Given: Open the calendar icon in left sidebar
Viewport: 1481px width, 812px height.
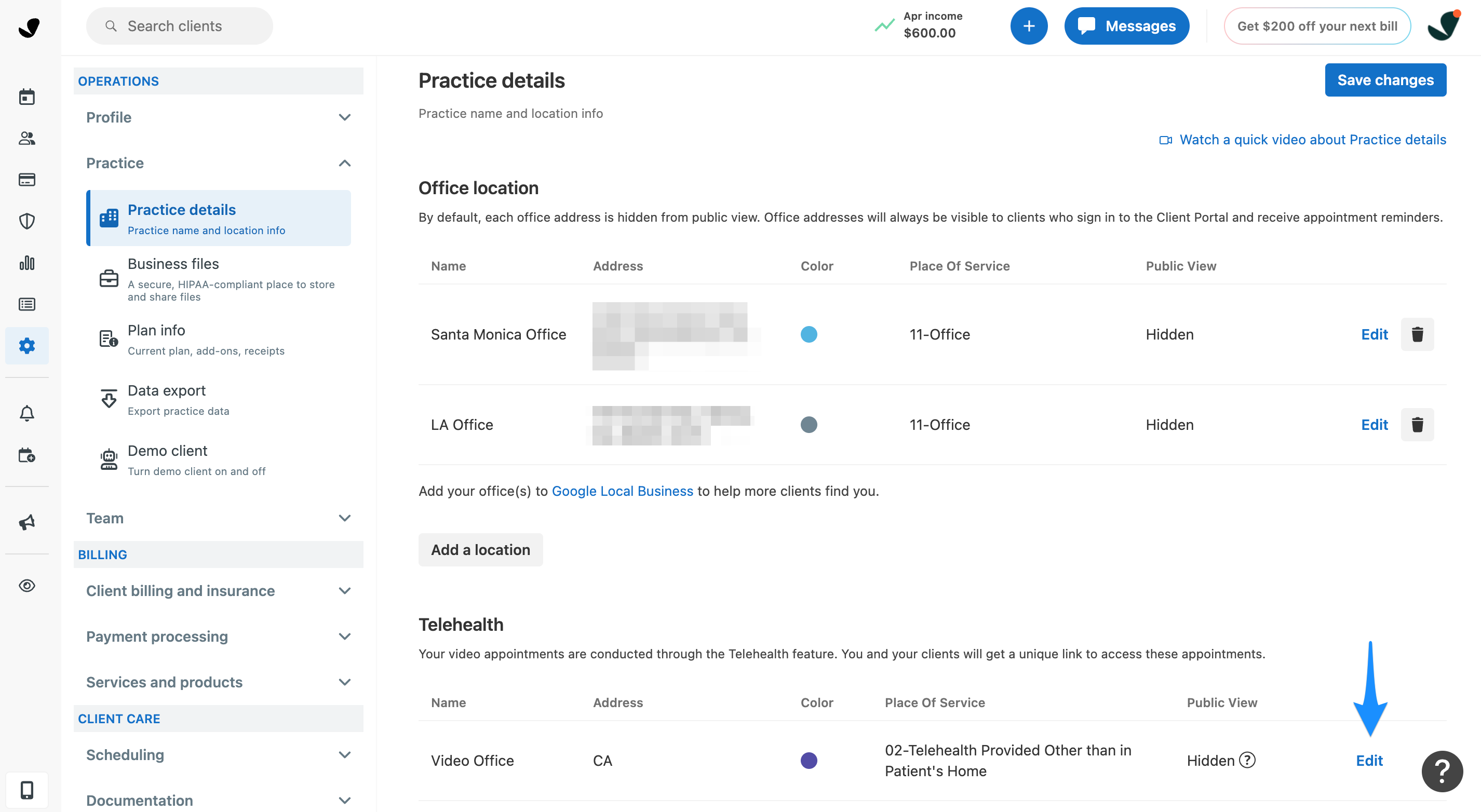Looking at the screenshot, I should [x=27, y=97].
